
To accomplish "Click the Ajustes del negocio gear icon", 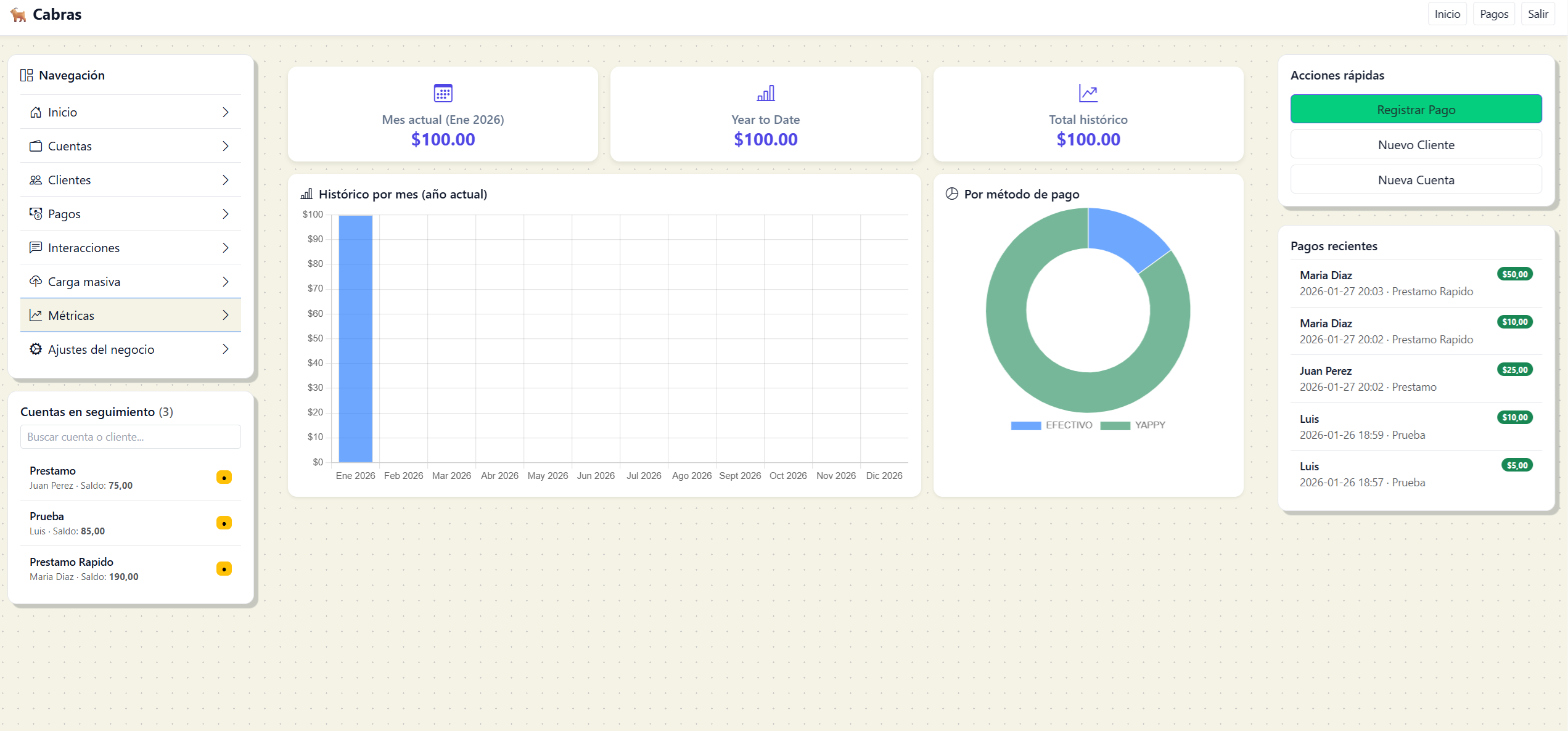I will 36,349.
